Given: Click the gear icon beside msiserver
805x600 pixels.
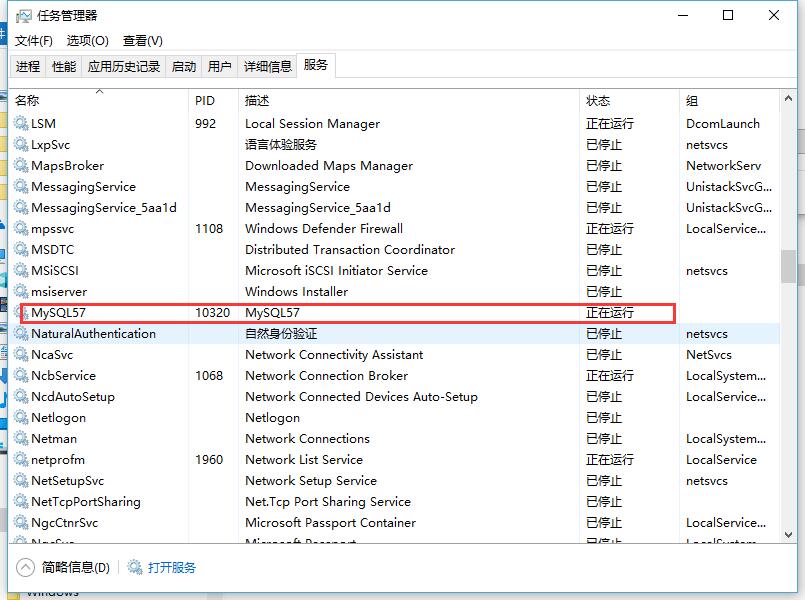Looking at the screenshot, I should 21,292.
